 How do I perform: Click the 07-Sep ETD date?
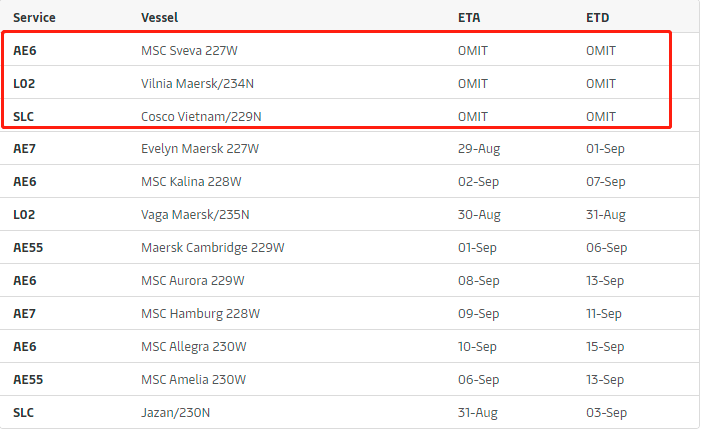click(606, 182)
